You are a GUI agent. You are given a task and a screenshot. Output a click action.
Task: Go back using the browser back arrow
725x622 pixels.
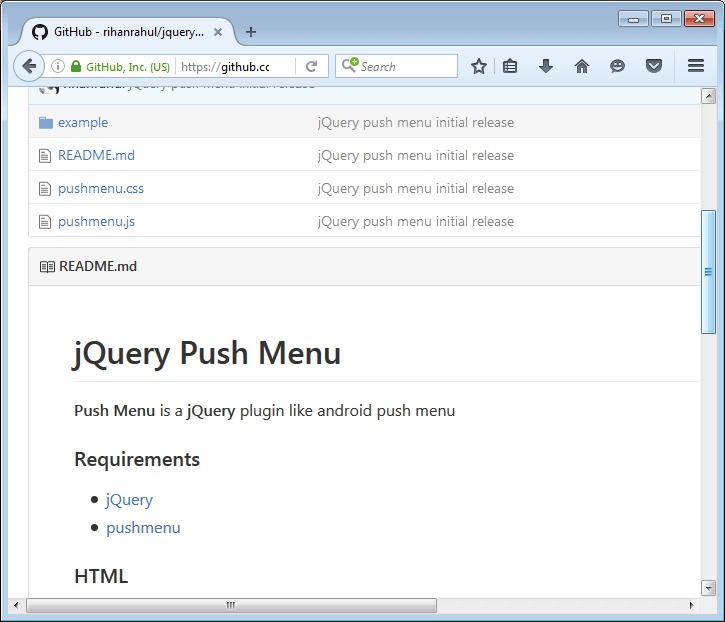pos(29,66)
